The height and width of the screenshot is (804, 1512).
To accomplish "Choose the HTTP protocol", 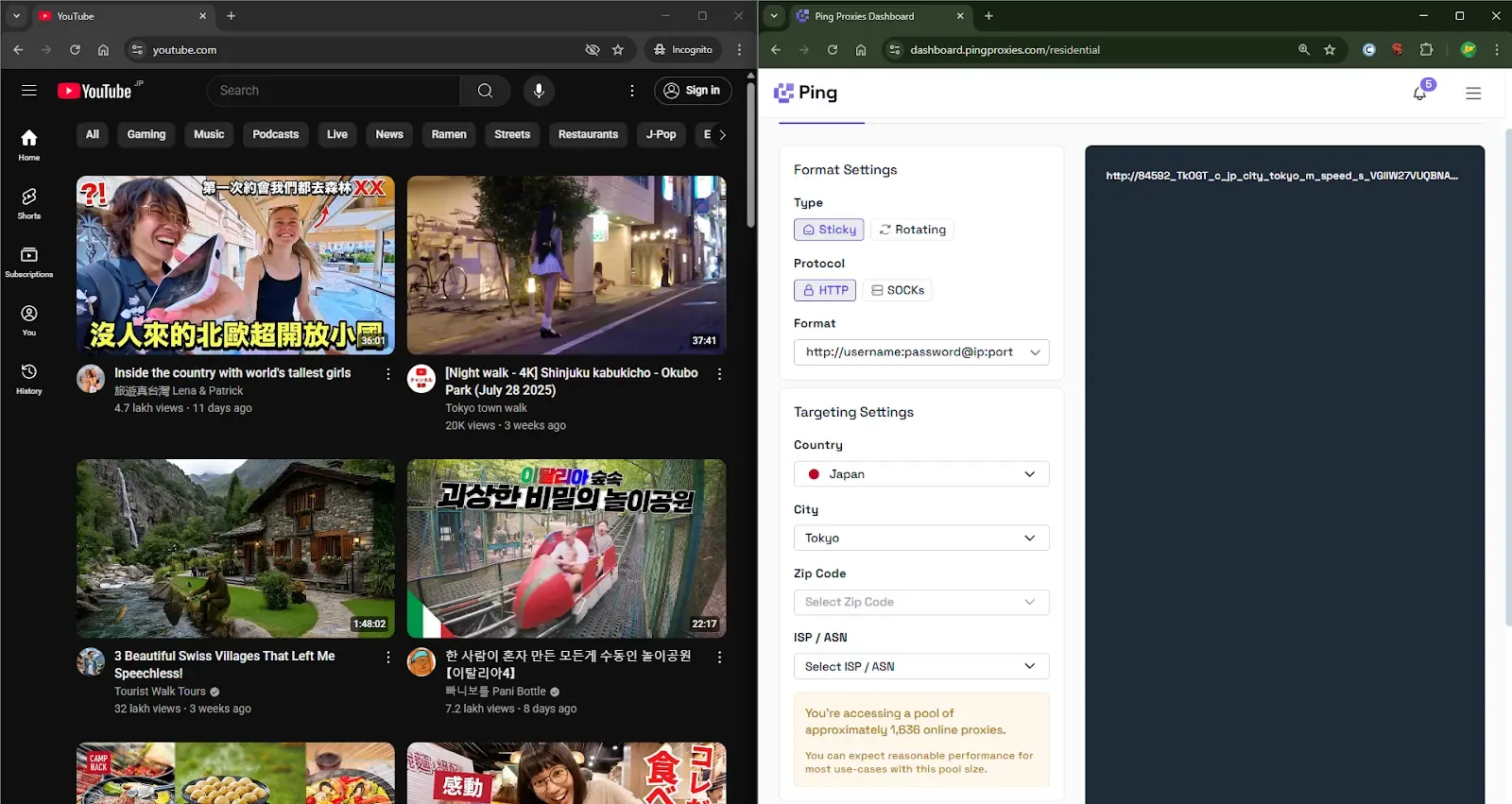I will coord(825,290).
